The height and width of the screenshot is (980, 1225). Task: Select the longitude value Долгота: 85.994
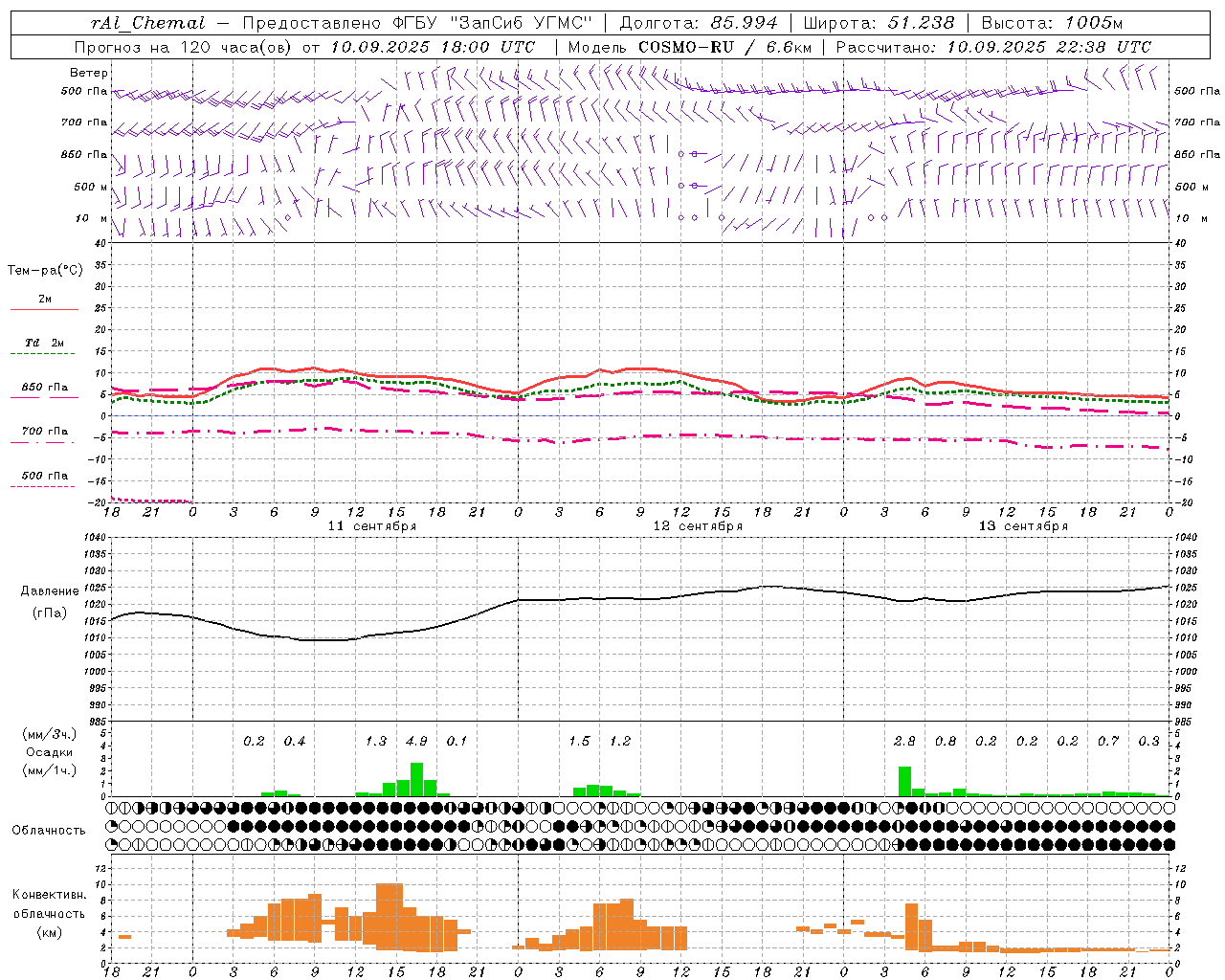coord(700,23)
